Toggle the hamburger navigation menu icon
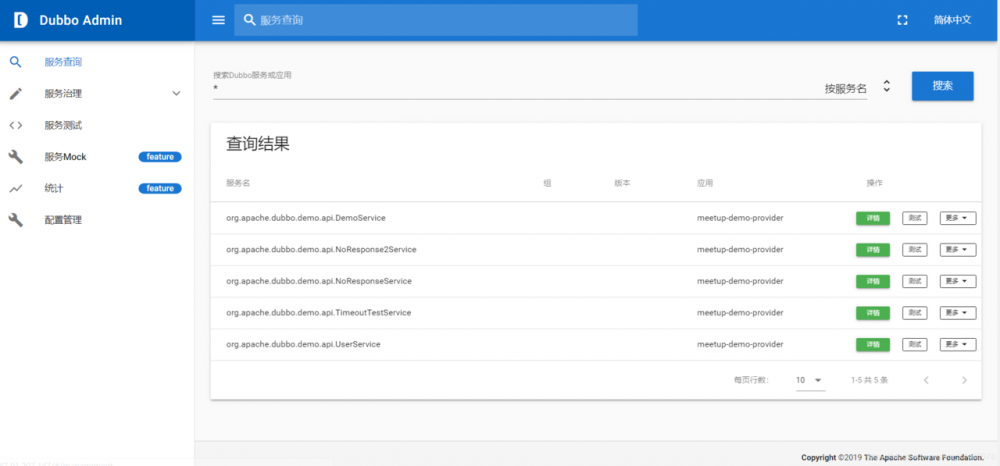 [219, 20]
